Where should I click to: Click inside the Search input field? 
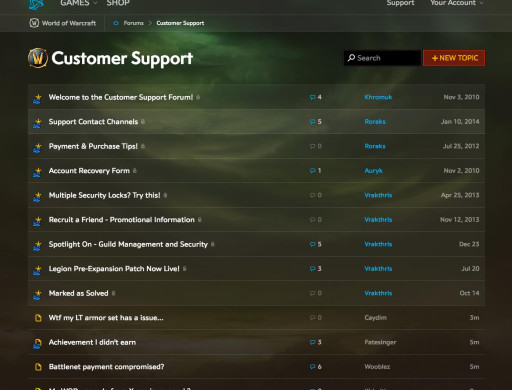[382, 58]
